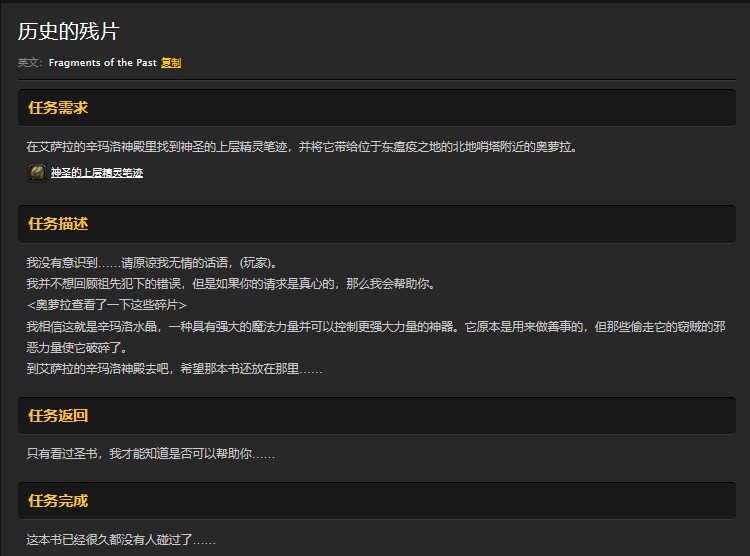Screen dimensions: 750x556
Task: Click the 任务完成 section header
Action: [x=58, y=500]
